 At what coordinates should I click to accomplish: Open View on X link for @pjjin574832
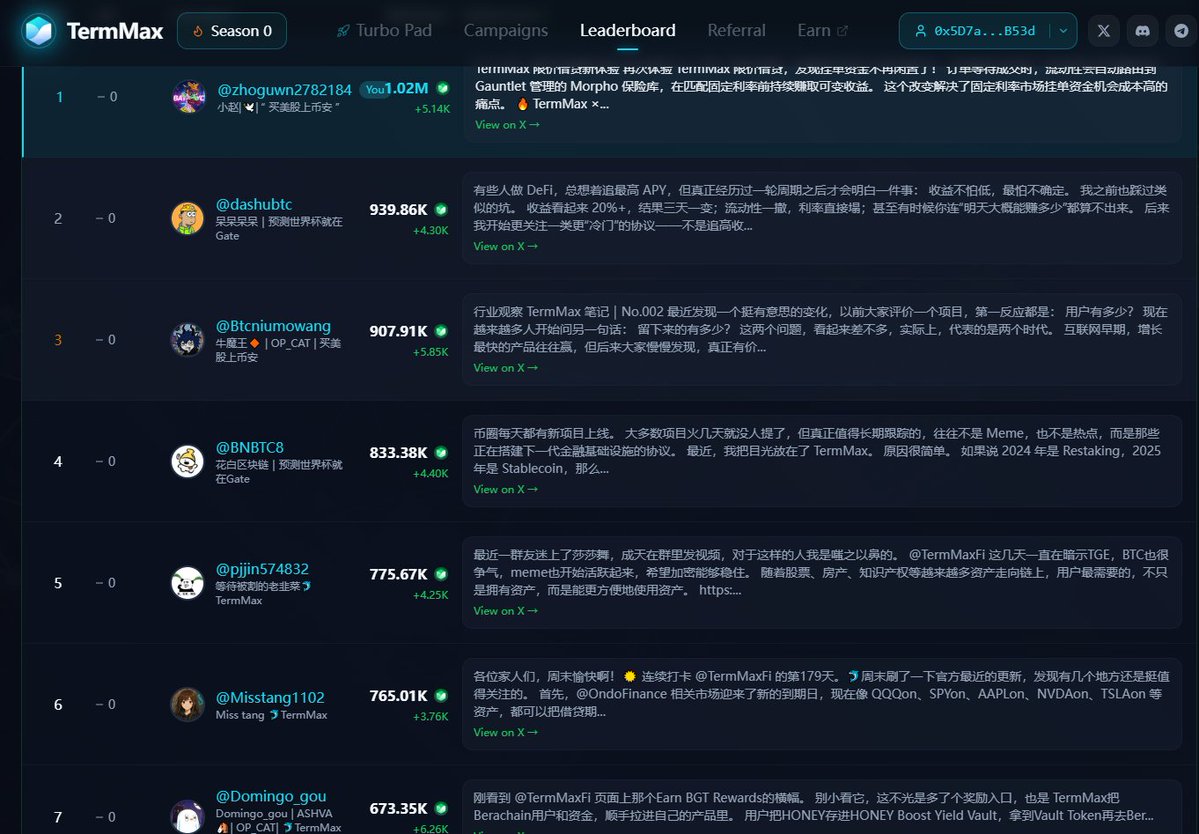coord(505,611)
